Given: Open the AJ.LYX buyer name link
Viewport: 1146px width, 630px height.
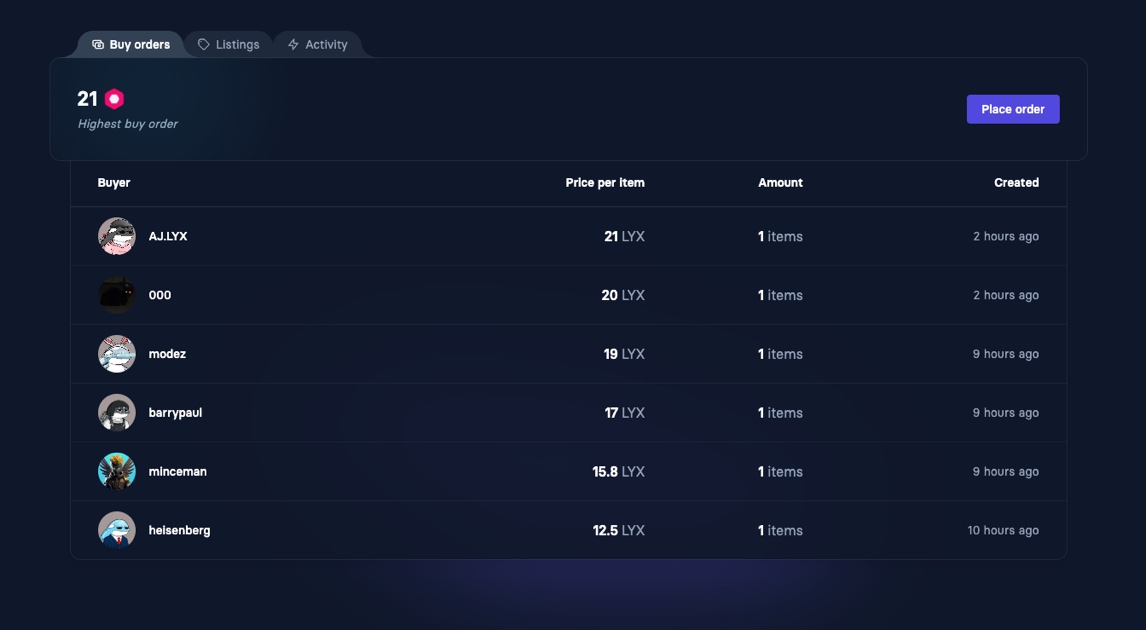Looking at the screenshot, I should coord(168,236).
